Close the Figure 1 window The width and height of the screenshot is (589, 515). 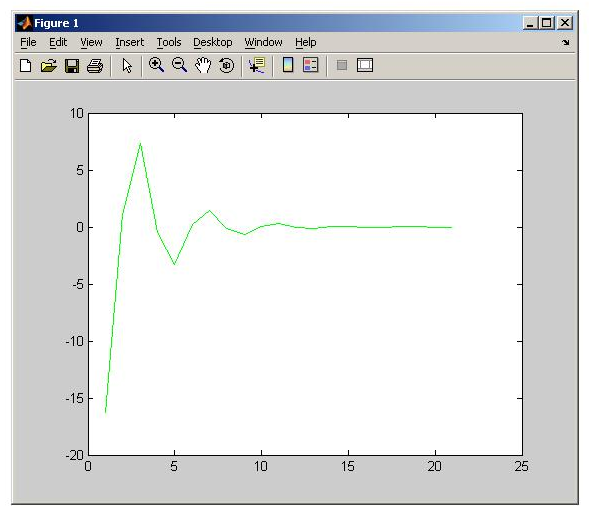[565, 23]
